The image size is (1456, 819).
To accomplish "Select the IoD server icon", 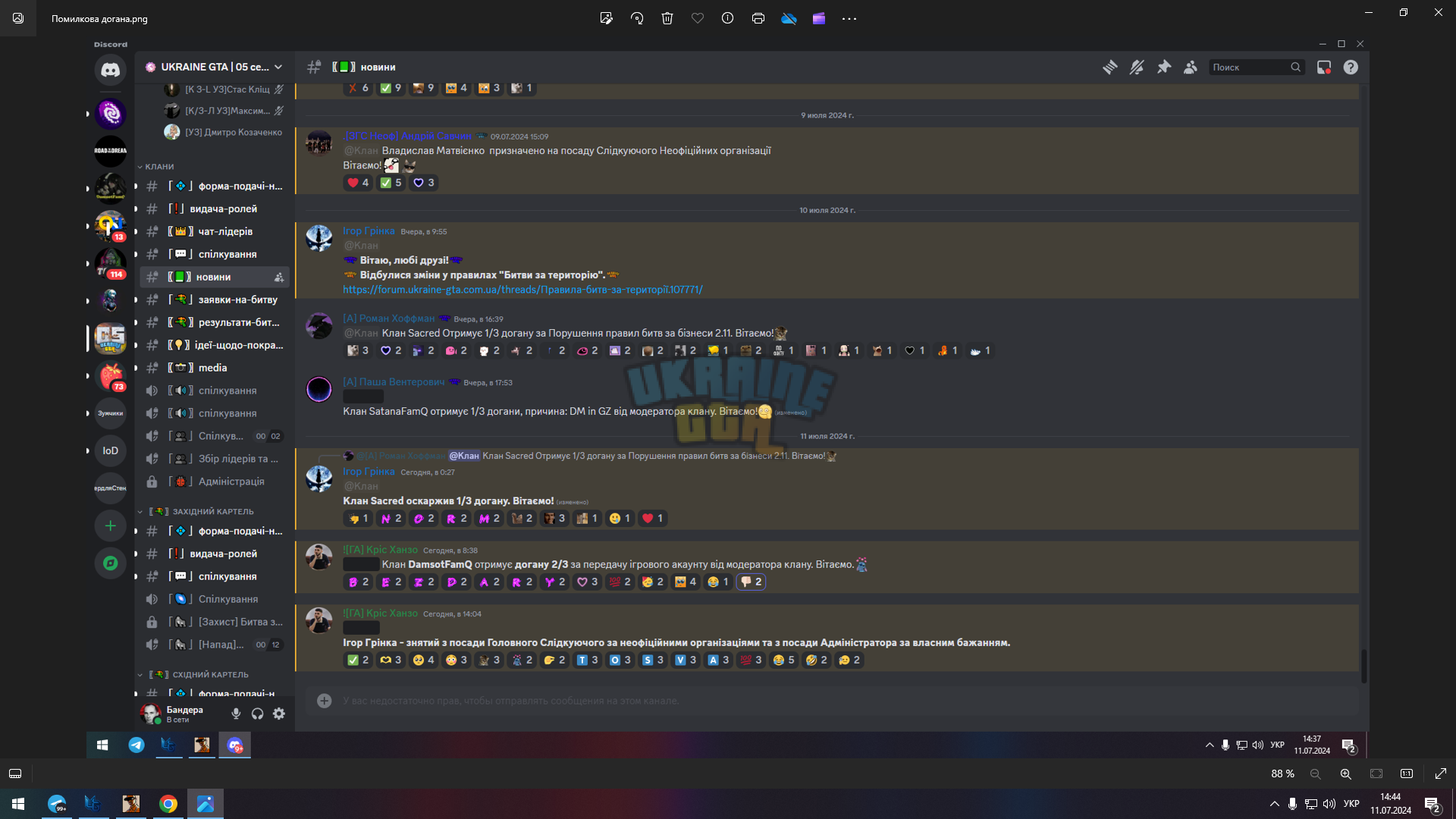I will (111, 450).
